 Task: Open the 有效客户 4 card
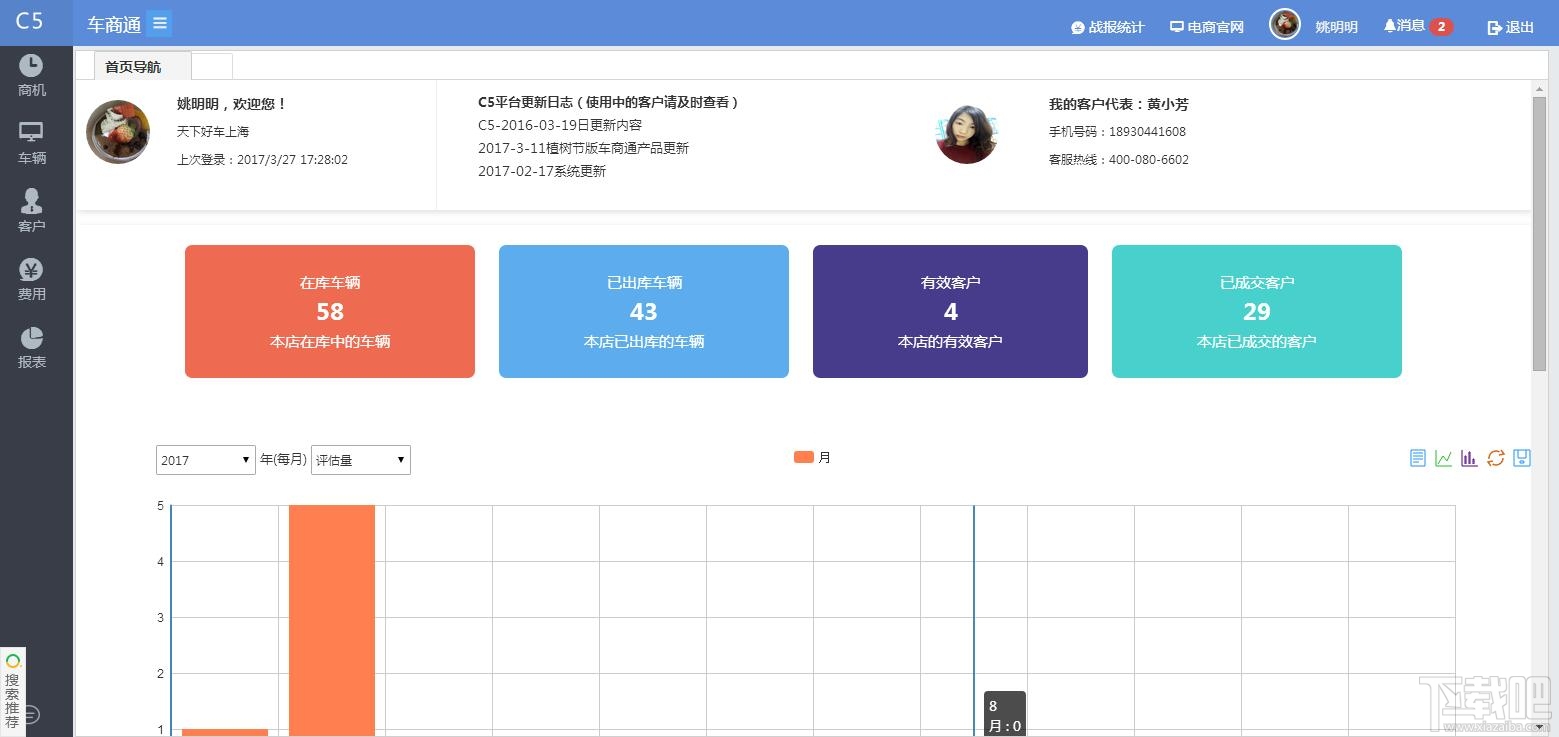click(950, 312)
